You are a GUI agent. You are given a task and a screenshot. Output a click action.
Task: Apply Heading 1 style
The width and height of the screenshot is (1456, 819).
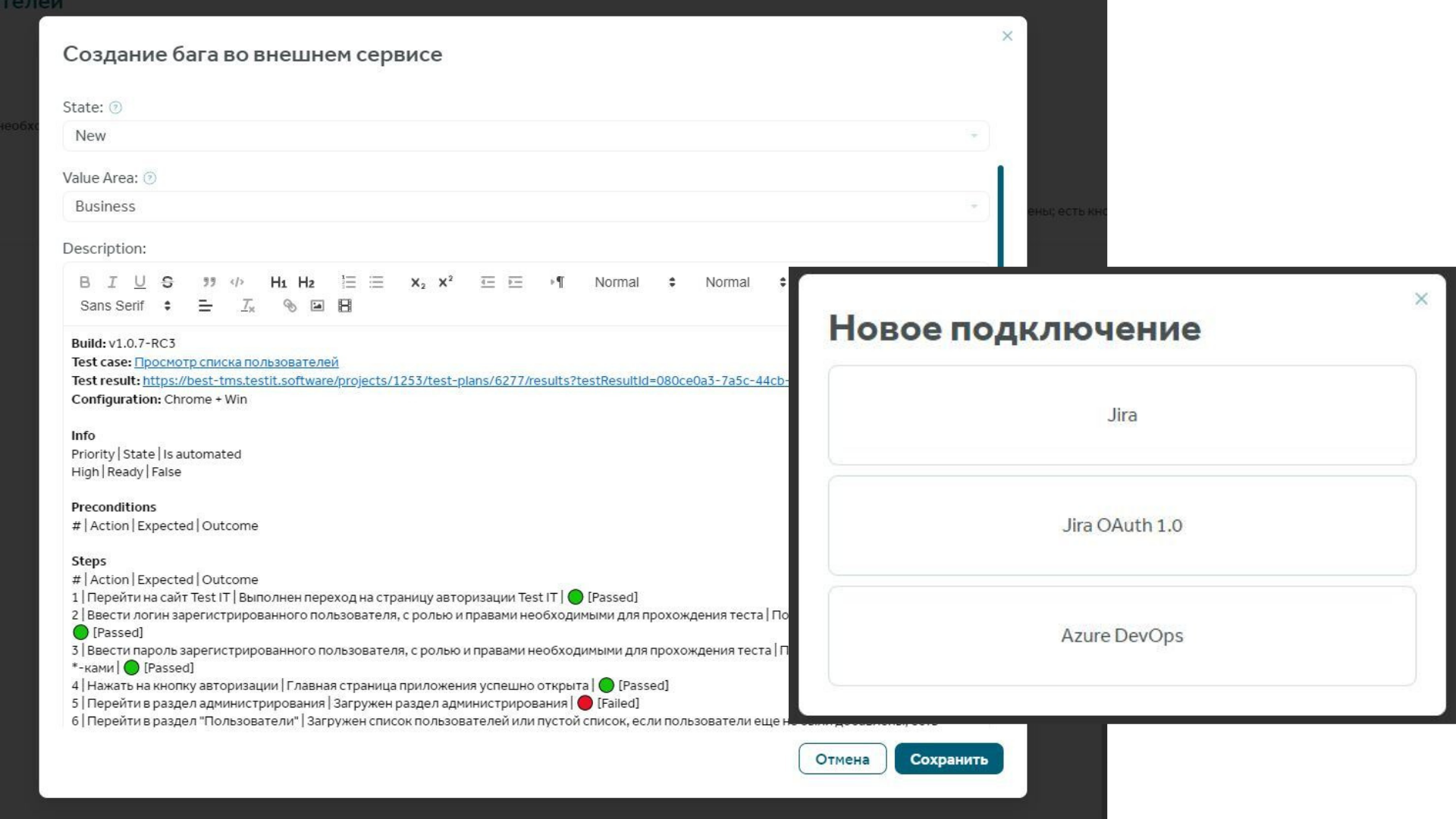(278, 282)
